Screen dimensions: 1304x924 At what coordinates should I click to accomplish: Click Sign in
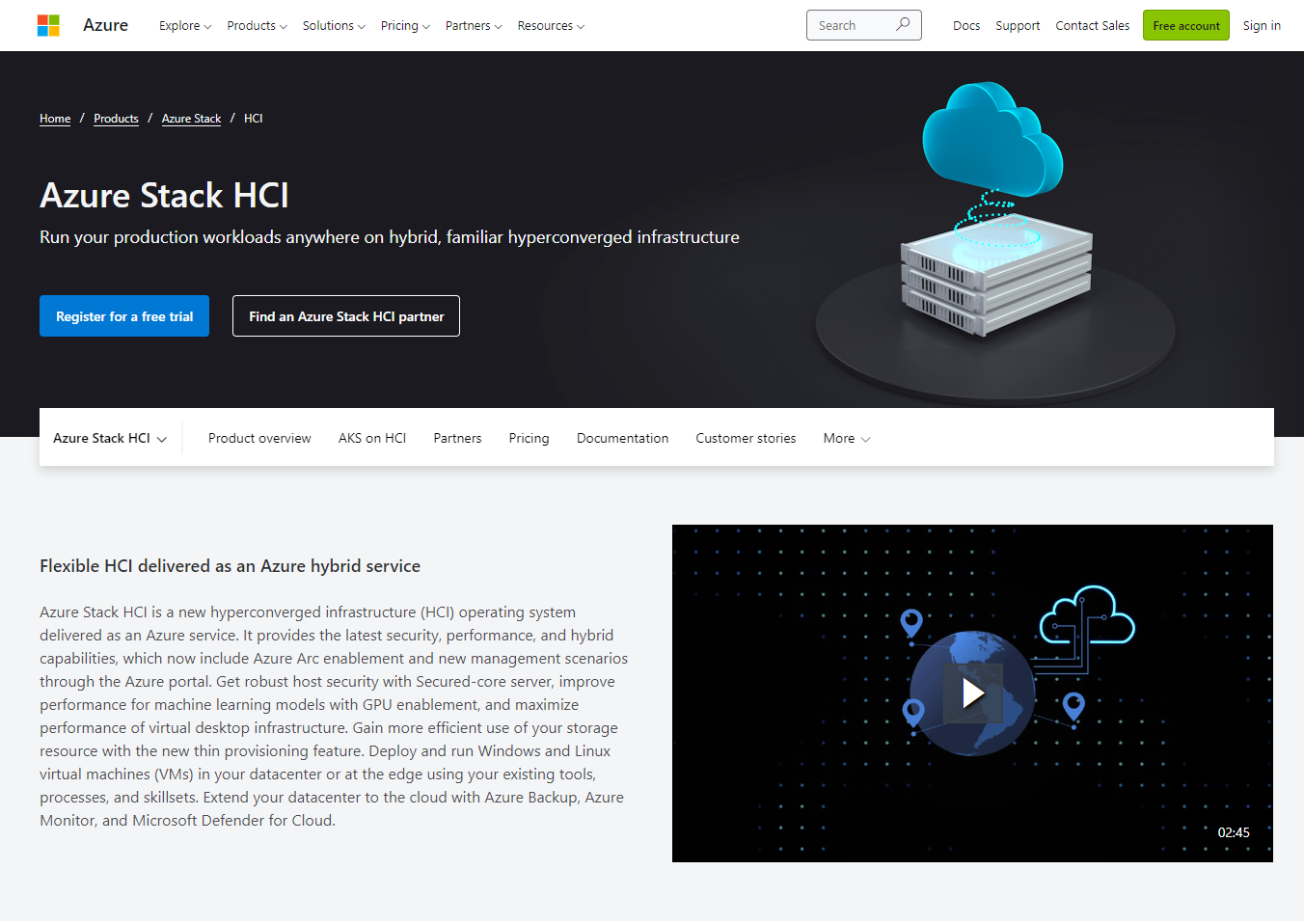(x=1262, y=26)
